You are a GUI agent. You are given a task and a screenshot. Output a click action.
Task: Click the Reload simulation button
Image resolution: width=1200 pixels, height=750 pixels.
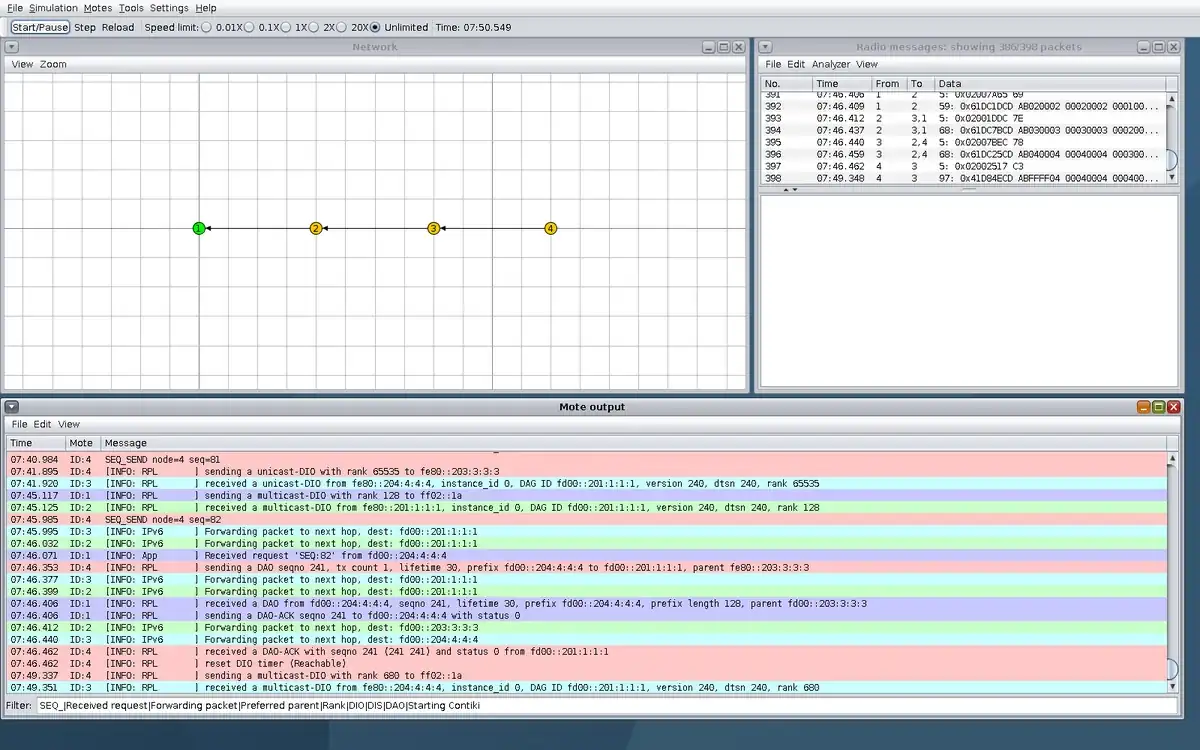coord(118,27)
